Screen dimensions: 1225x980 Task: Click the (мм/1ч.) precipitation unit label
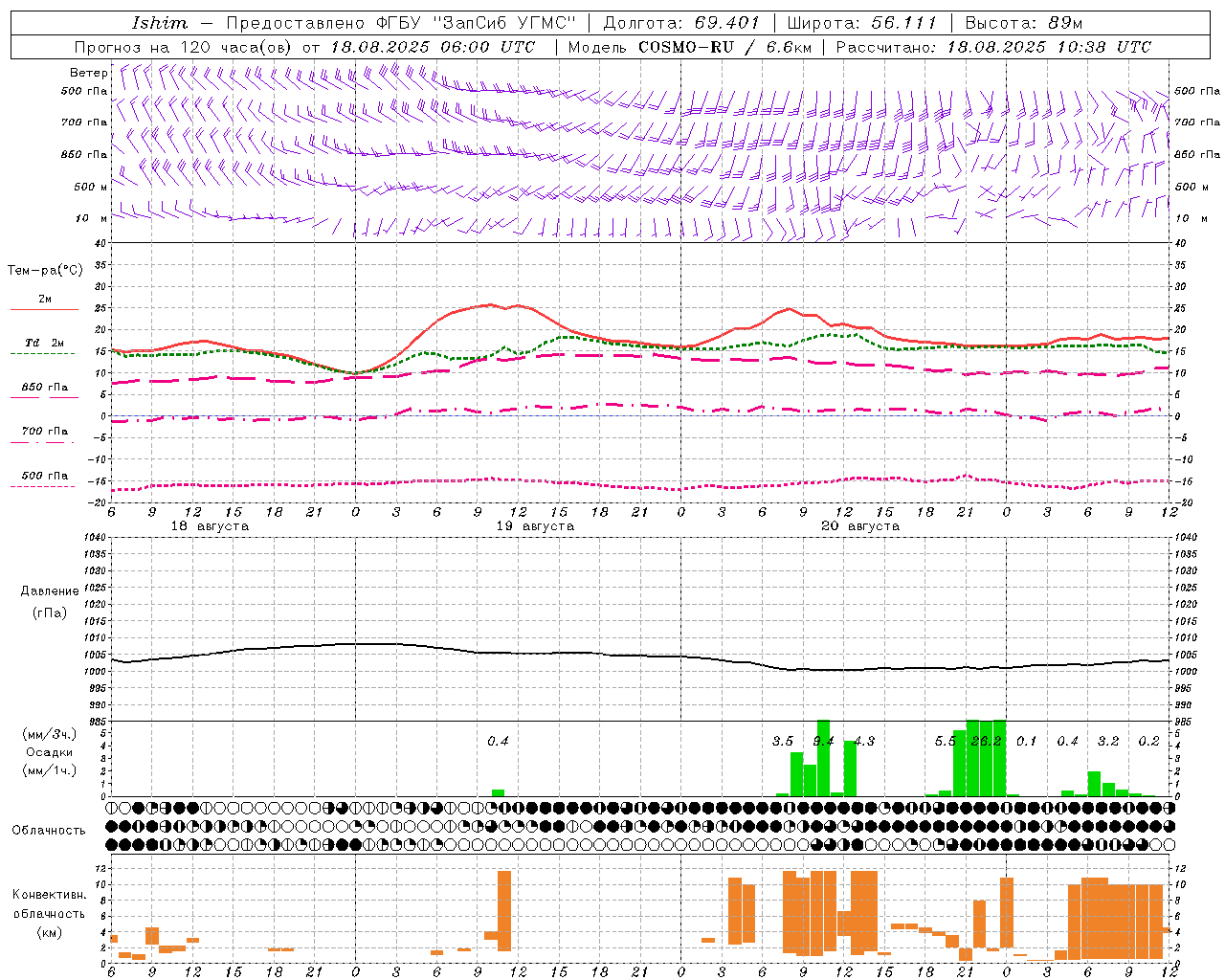50,770
